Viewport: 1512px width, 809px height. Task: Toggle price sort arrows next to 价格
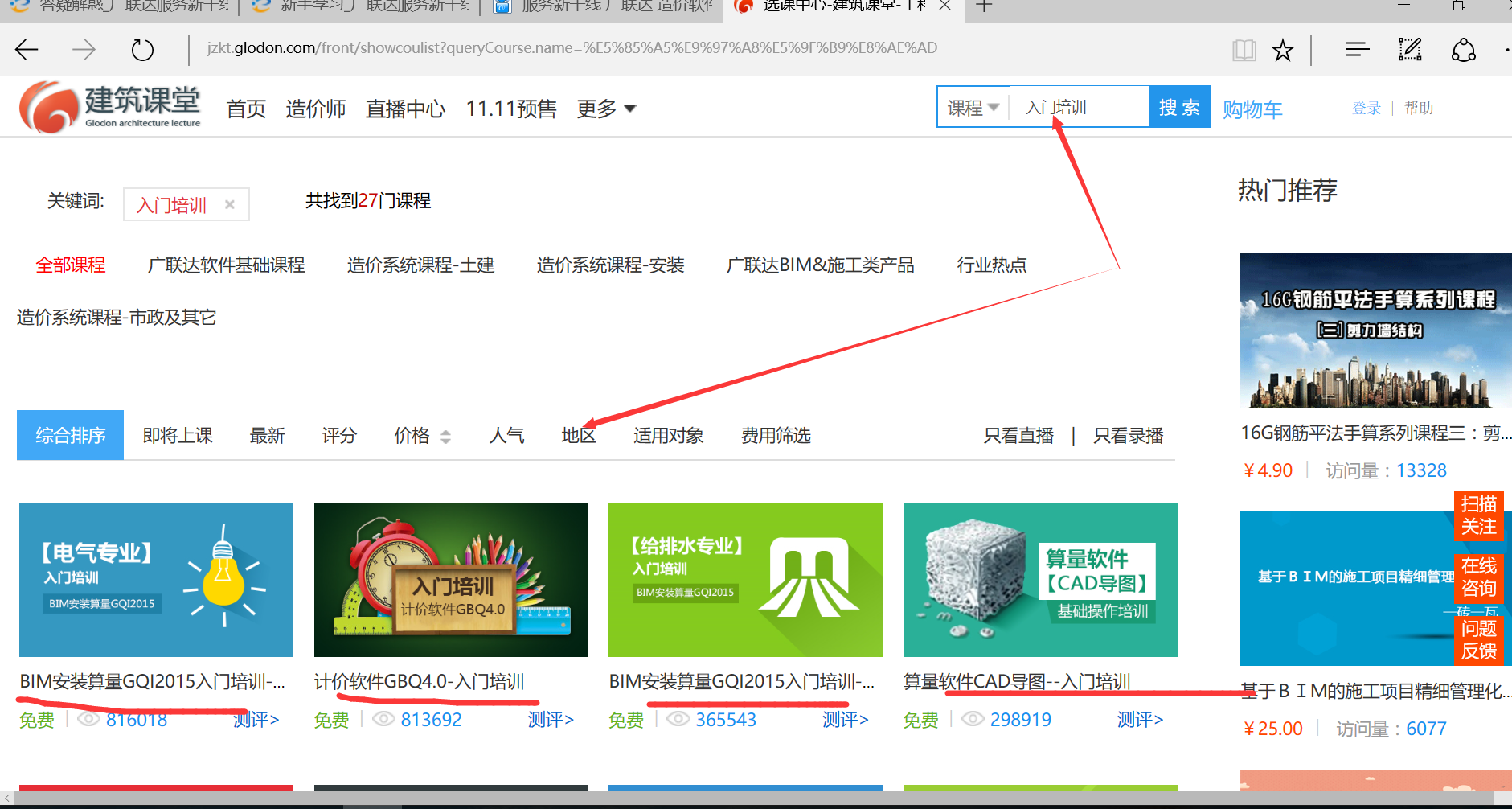point(445,437)
